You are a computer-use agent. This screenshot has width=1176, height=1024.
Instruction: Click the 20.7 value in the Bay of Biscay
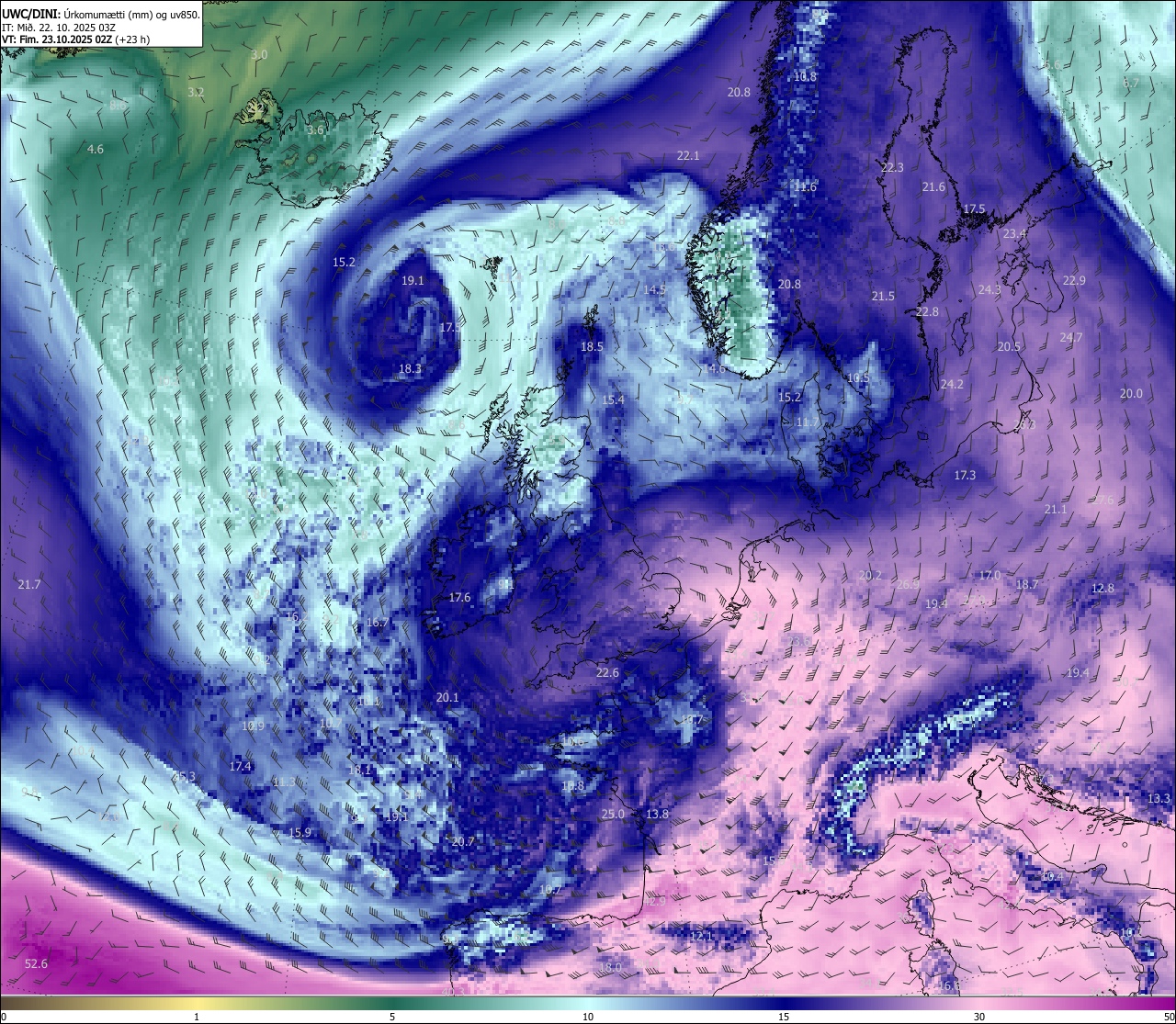tap(463, 842)
